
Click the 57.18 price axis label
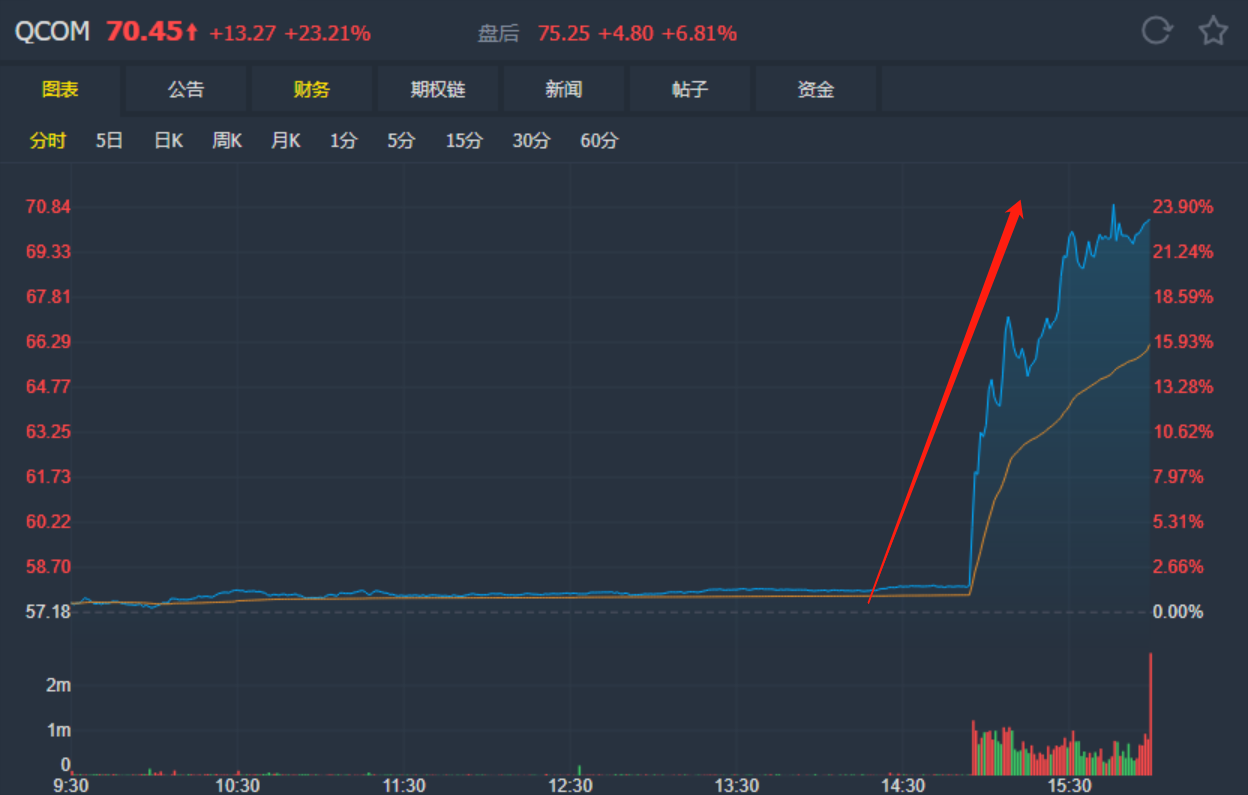[x=48, y=611]
